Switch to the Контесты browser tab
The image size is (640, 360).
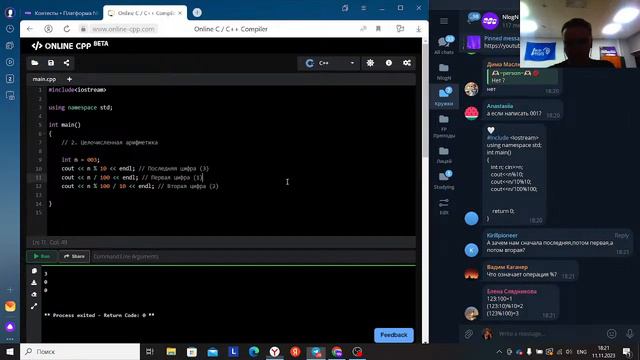61,13
